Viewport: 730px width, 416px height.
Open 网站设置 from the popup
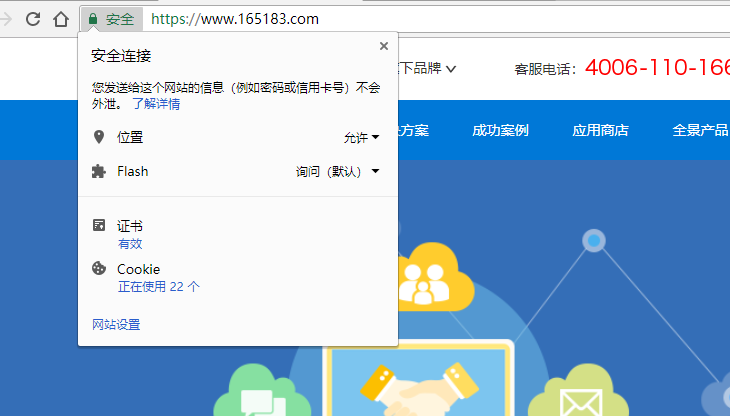(116, 324)
